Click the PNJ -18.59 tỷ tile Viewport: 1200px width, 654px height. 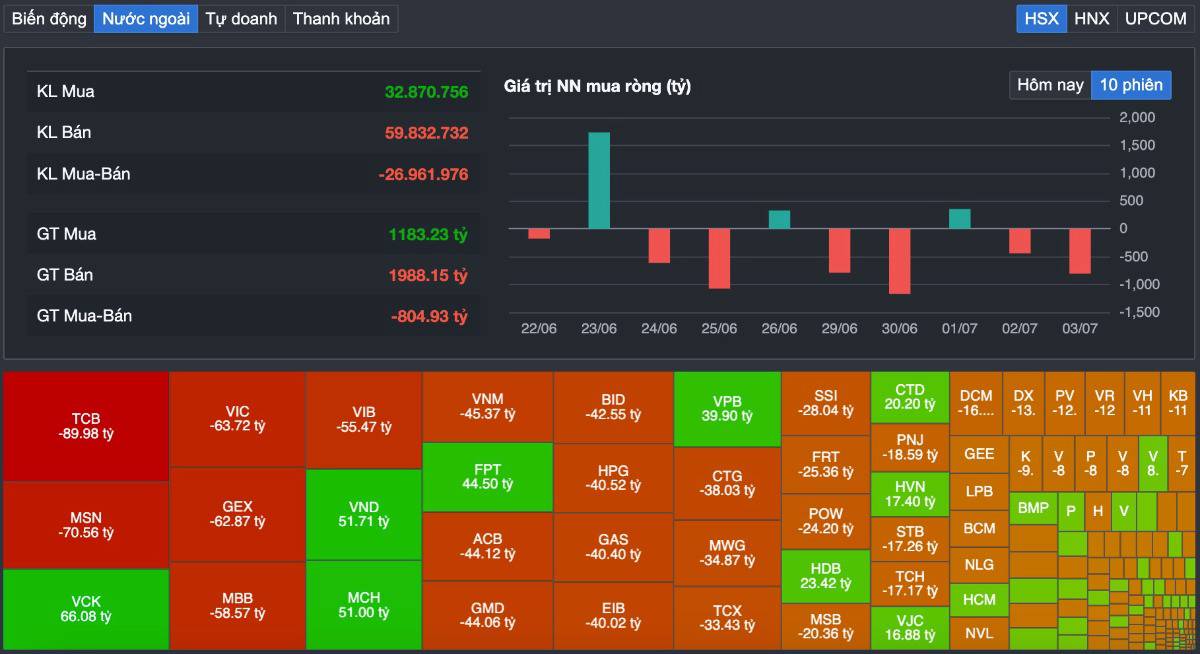click(x=910, y=447)
